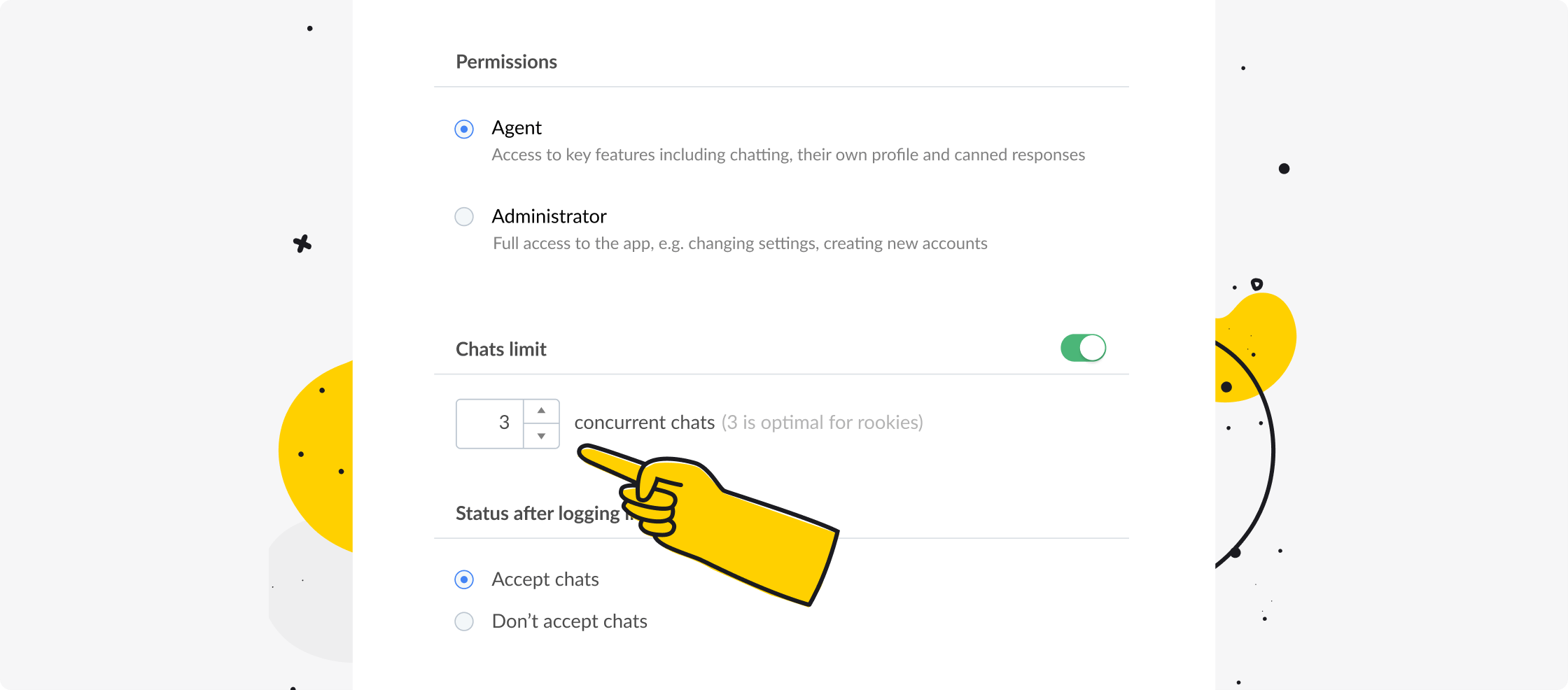Disable the Chats limit toggle
The image size is (1568, 690).
pos(1084,348)
